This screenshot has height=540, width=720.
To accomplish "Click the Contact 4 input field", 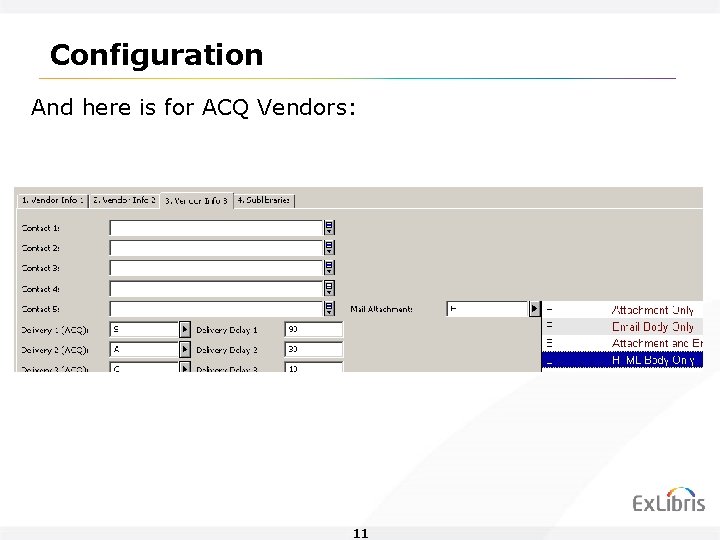I will coord(216,289).
